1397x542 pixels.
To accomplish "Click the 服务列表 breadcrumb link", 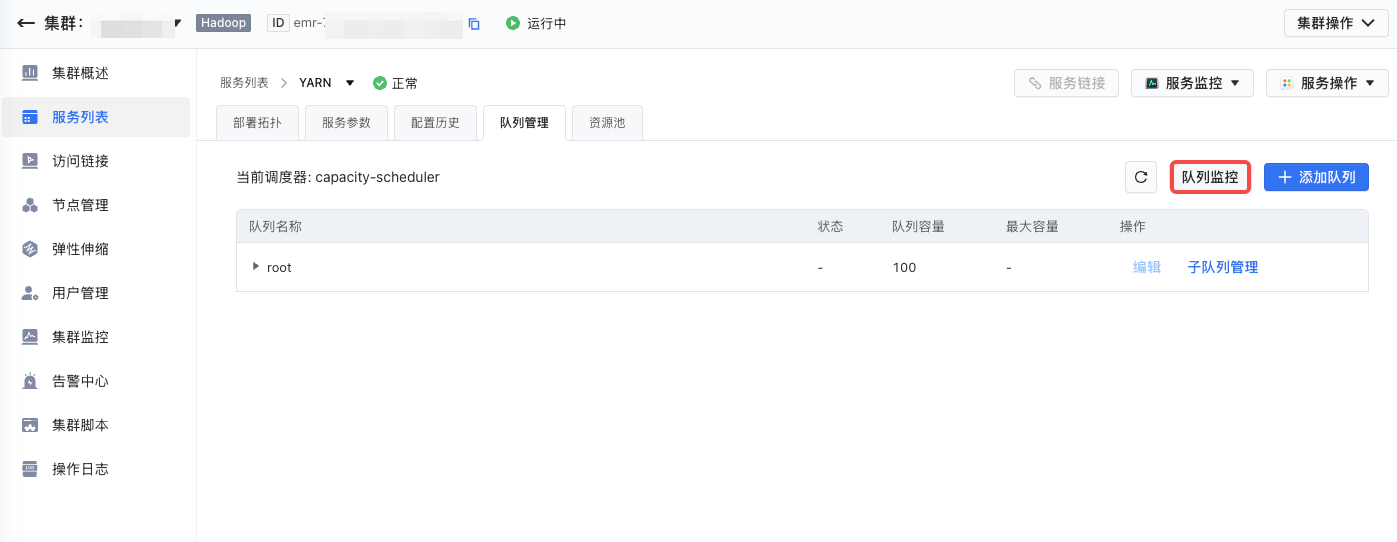I will [244, 83].
